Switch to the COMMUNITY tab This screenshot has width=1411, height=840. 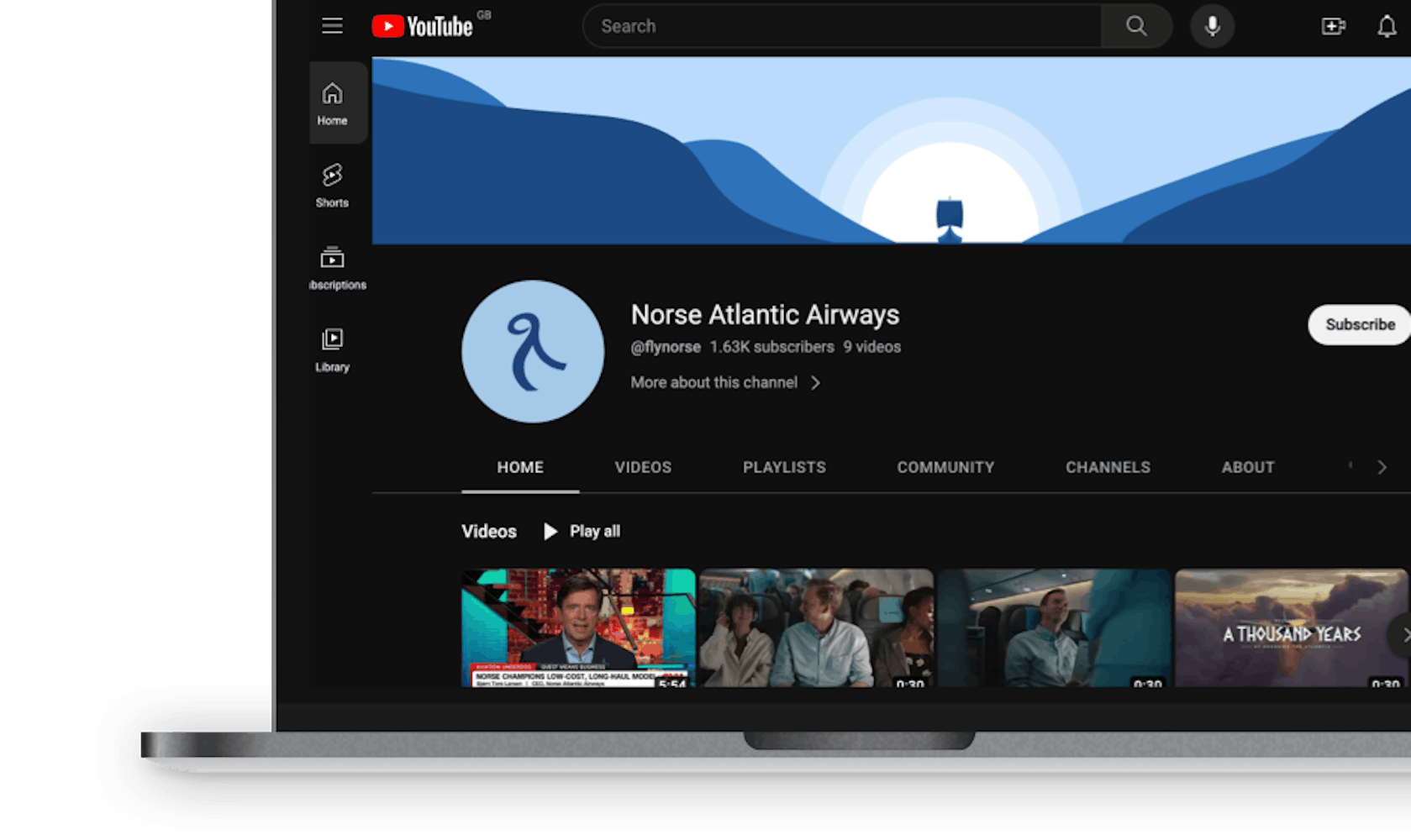(x=945, y=467)
